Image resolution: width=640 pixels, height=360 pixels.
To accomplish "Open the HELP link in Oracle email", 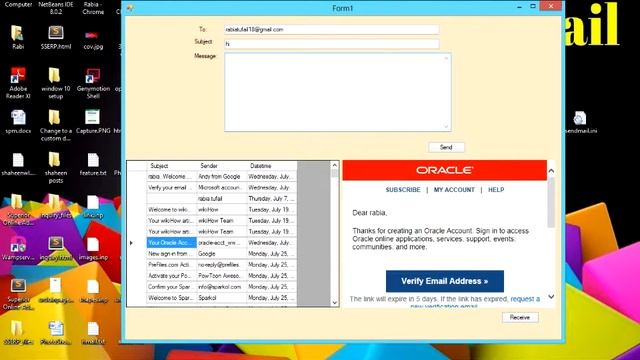I will click(x=496, y=190).
